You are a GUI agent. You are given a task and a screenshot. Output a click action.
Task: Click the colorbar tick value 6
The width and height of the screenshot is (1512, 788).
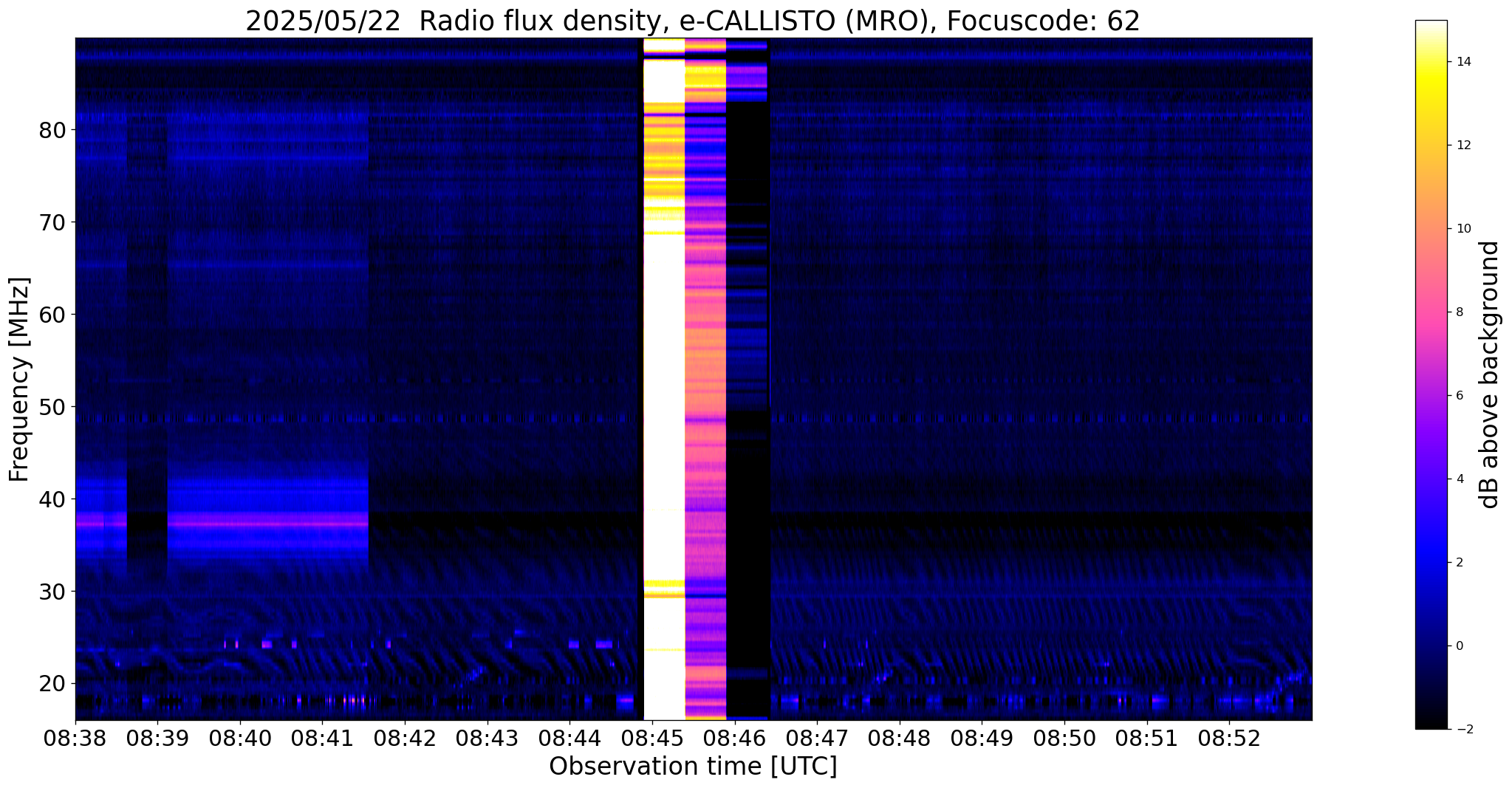point(1460,396)
